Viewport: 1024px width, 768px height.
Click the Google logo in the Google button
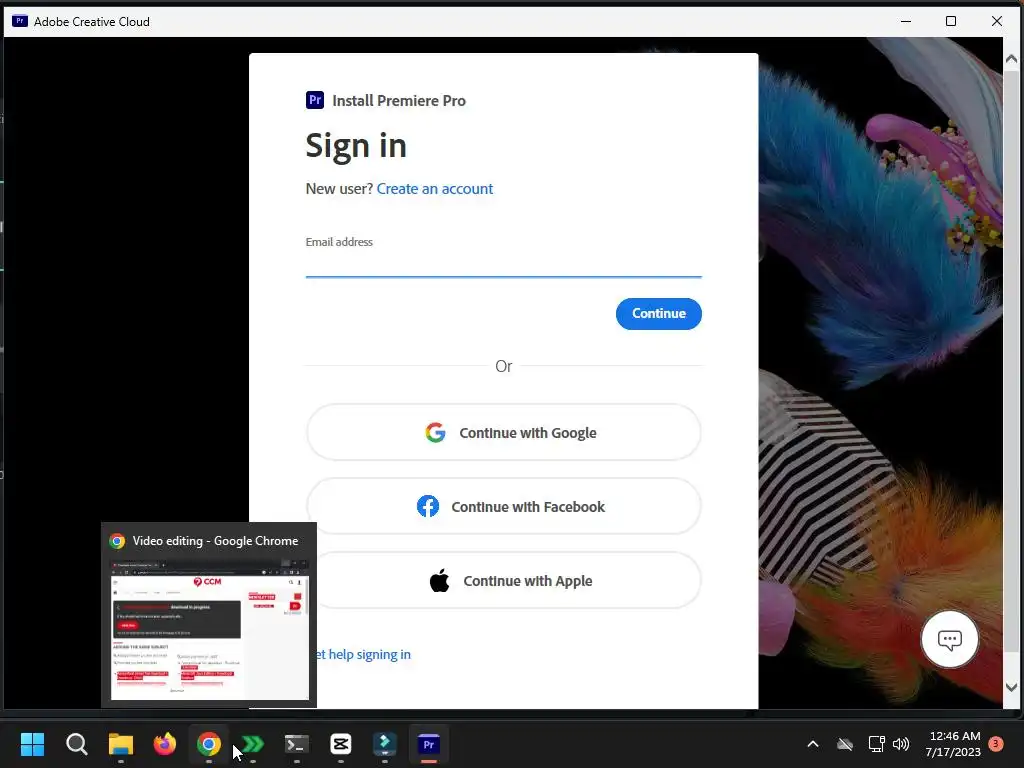point(436,432)
